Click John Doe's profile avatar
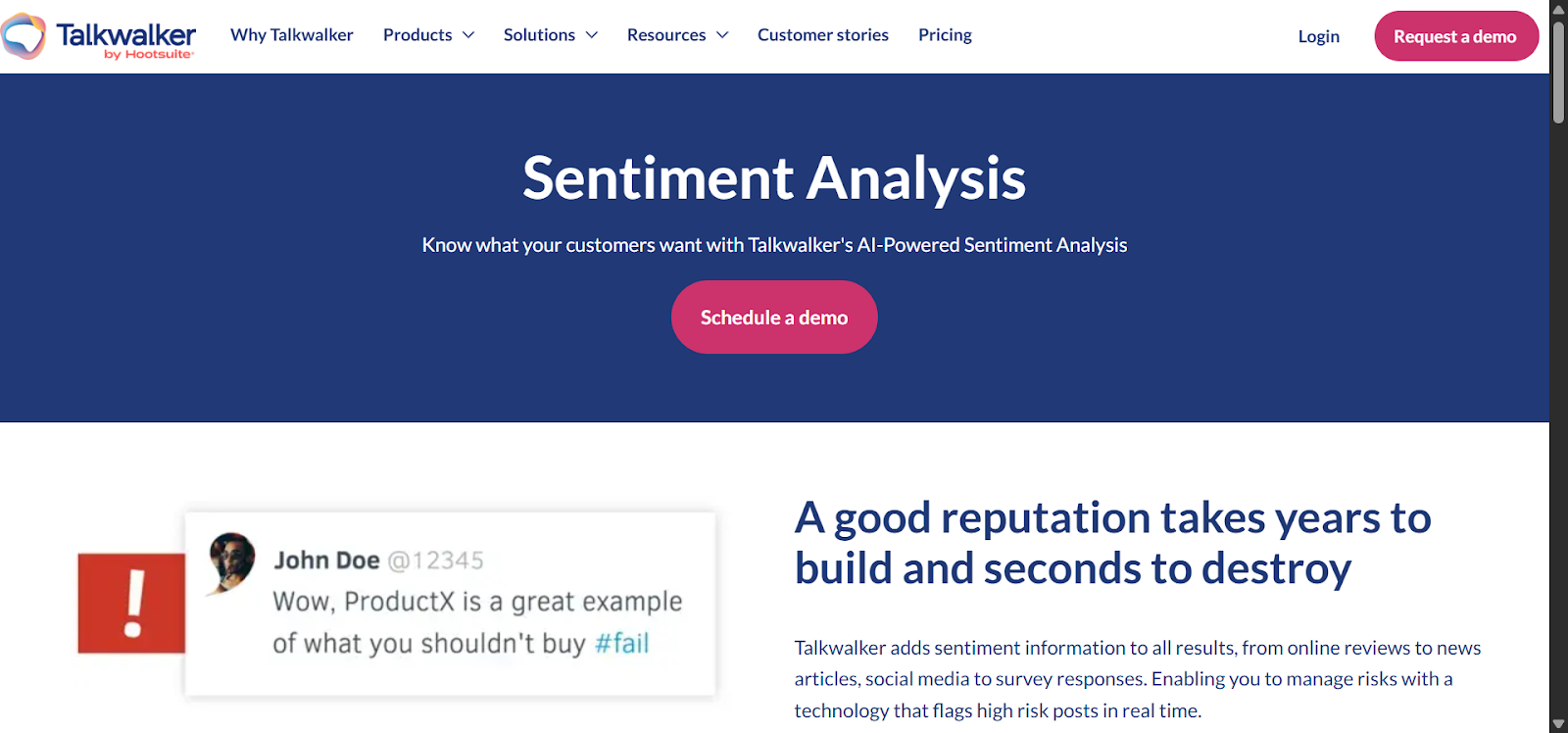The width and height of the screenshot is (1568, 733). pos(232,562)
